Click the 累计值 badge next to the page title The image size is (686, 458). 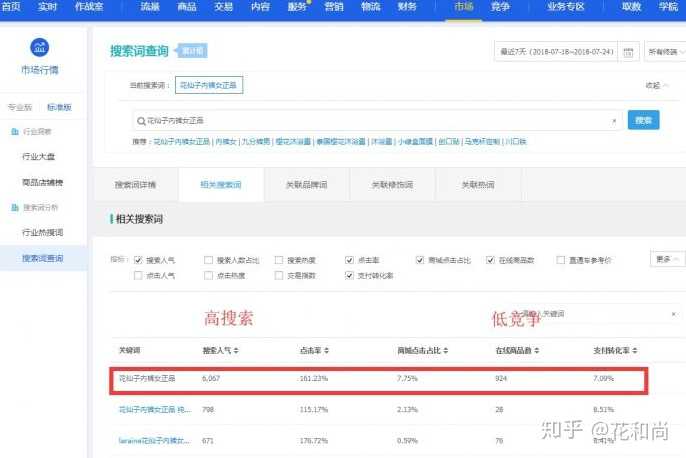point(222,51)
